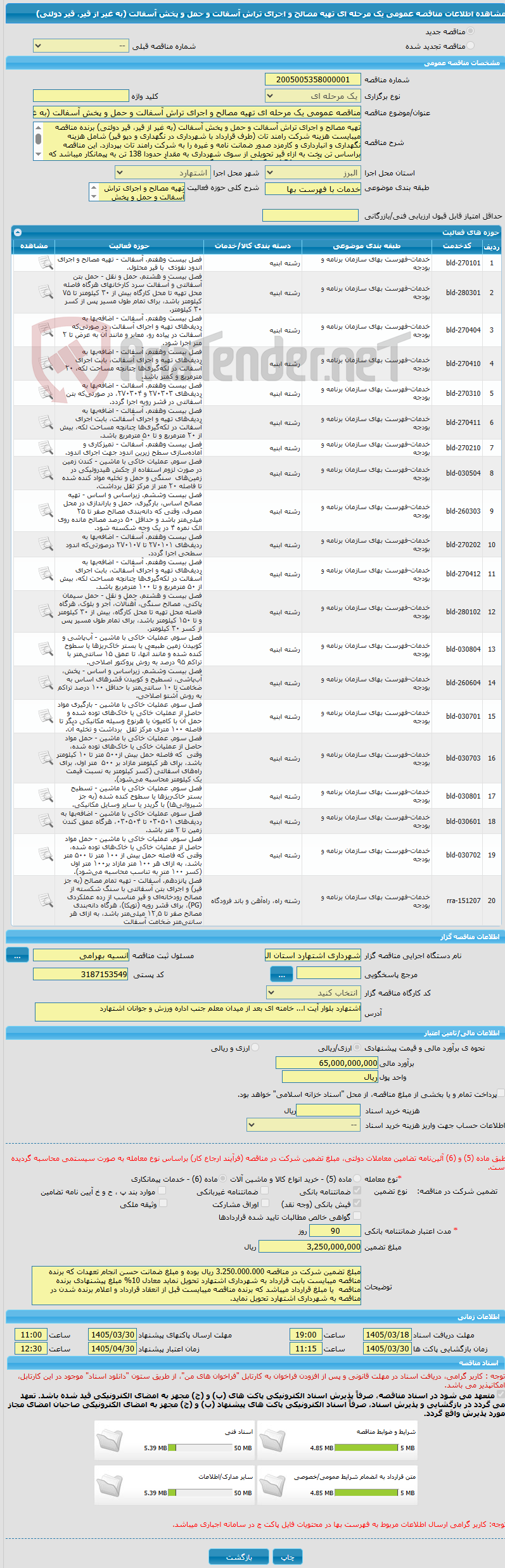Click طبقه بندی موضوعی column header
This screenshot has width=505, height=1568.
click(367, 246)
